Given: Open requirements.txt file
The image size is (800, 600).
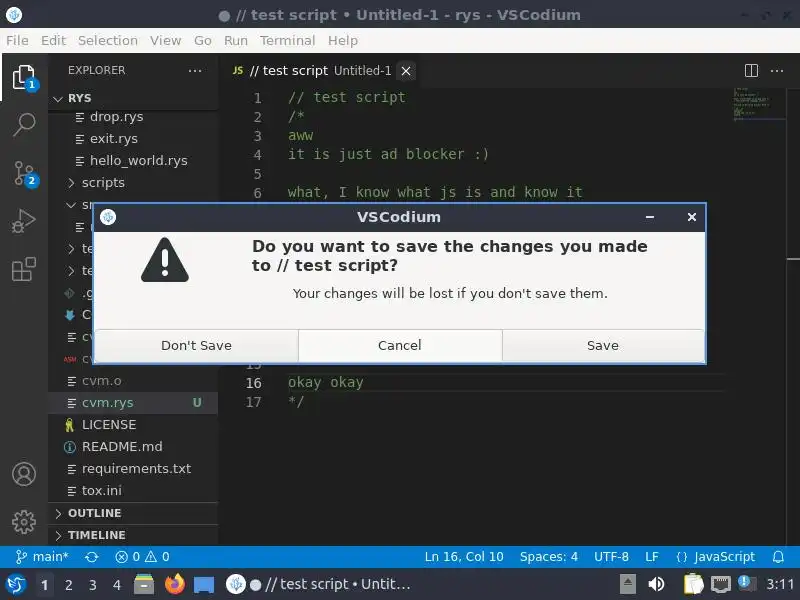Looking at the screenshot, I should [134, 469].
